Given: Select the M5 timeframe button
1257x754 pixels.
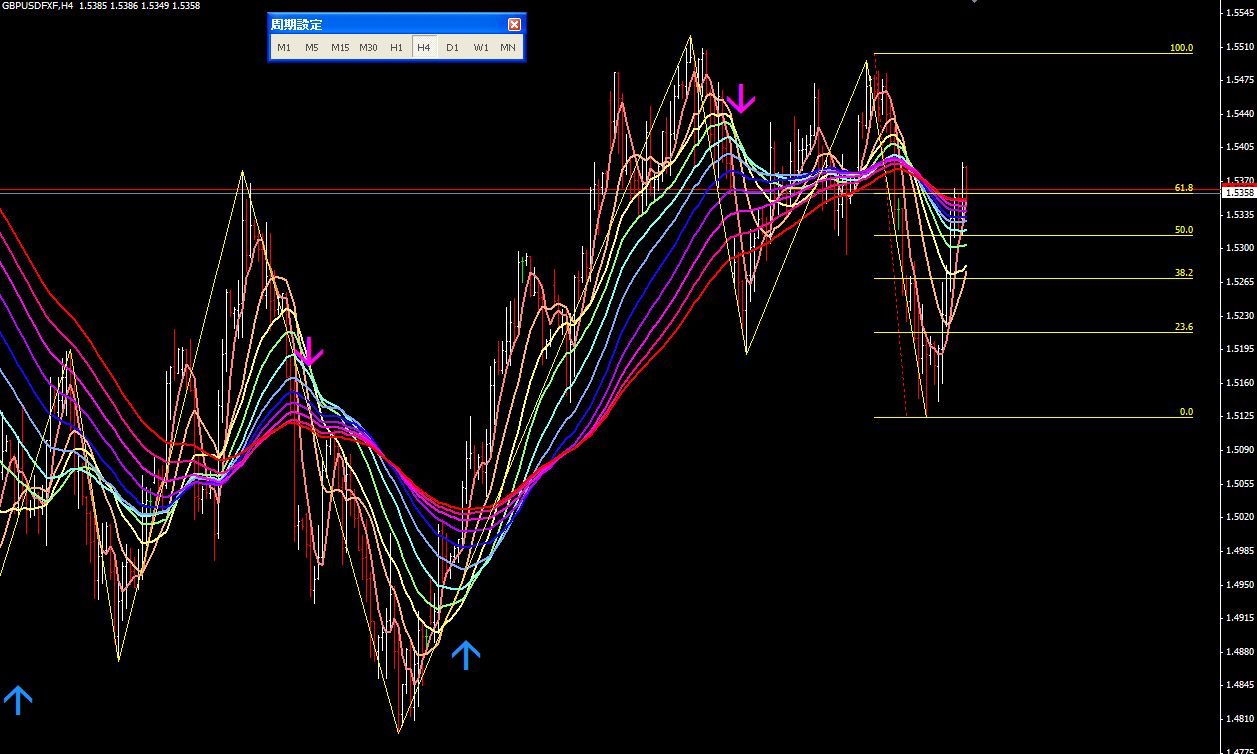Looking at the screenshot, I should coord(312,47).
